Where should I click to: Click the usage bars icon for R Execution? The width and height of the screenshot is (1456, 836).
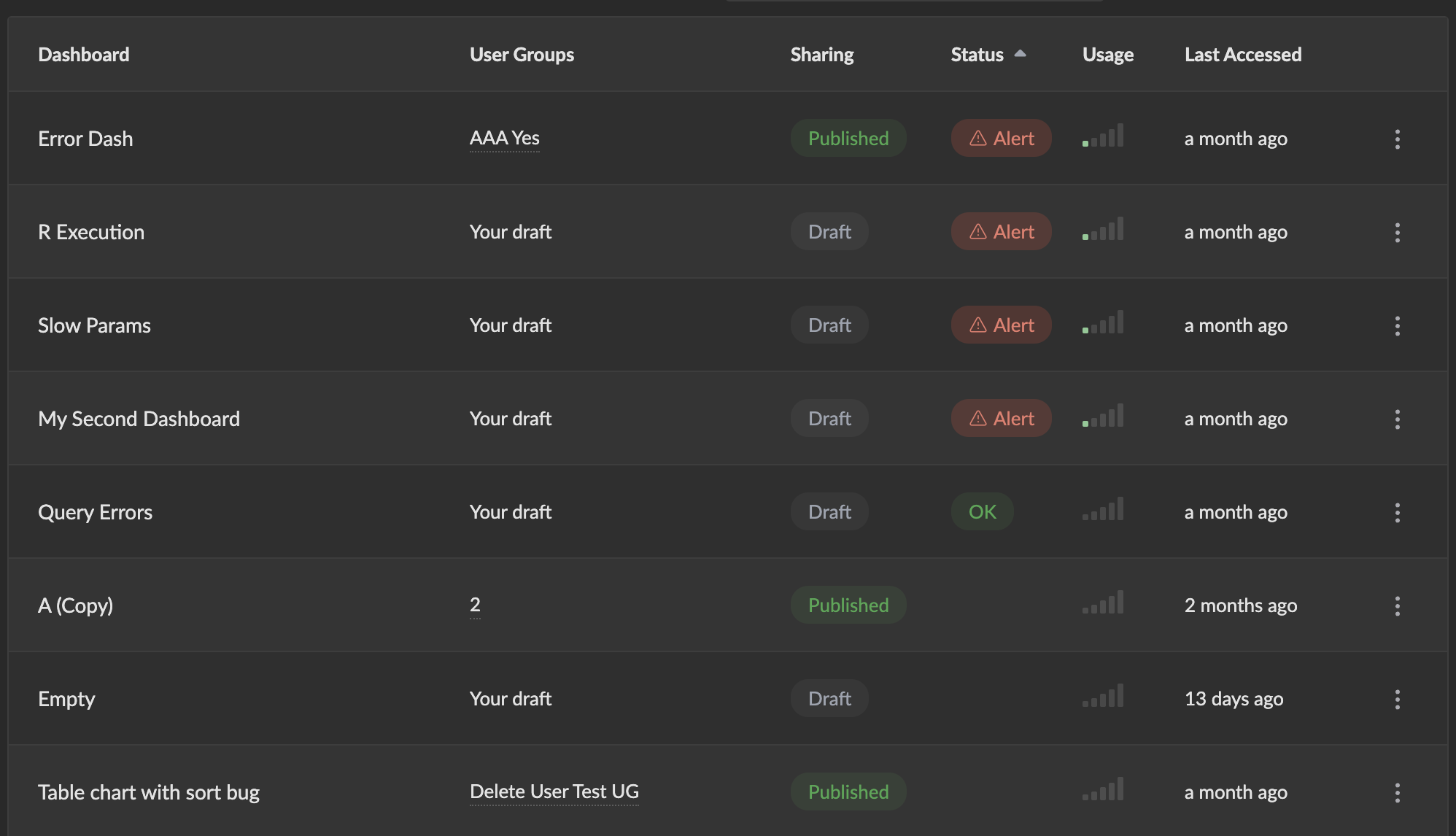click(x=1103, y=229)
